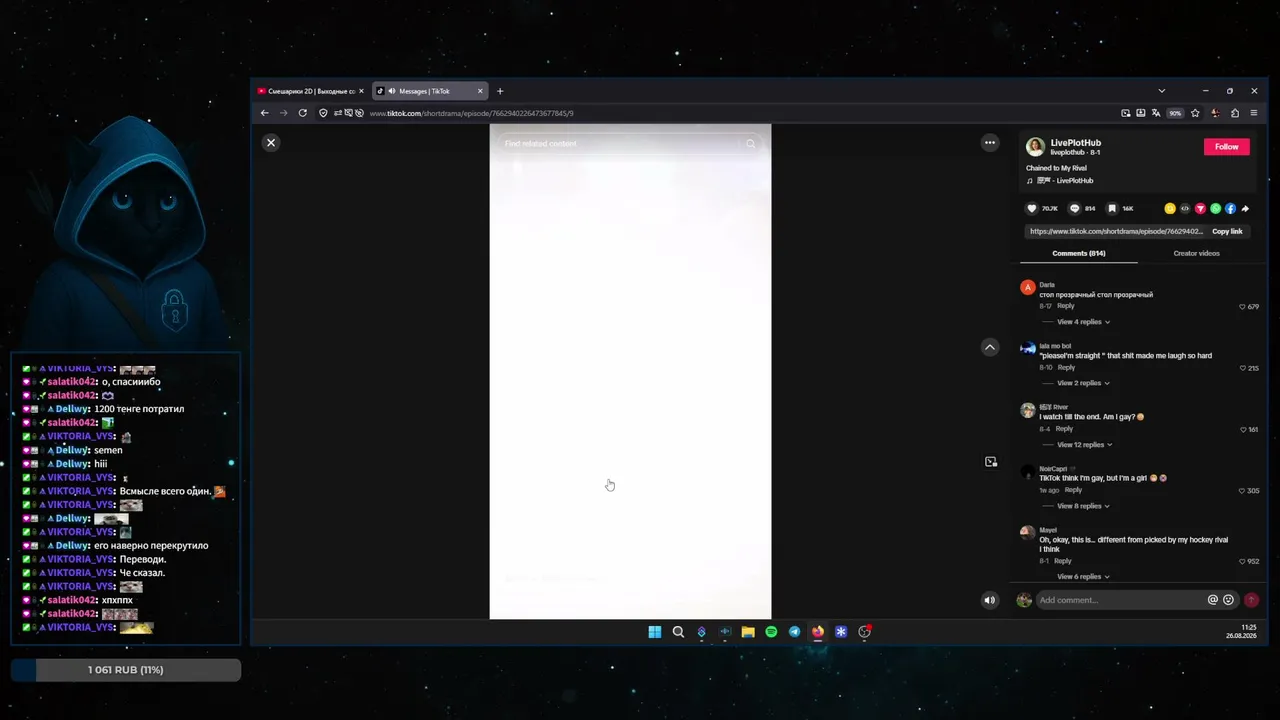This screenshot has width=1280, height=720.
Task: Select the Messages | TikTok browser tab
Action: pyautogui.click(x=430, y=91)
